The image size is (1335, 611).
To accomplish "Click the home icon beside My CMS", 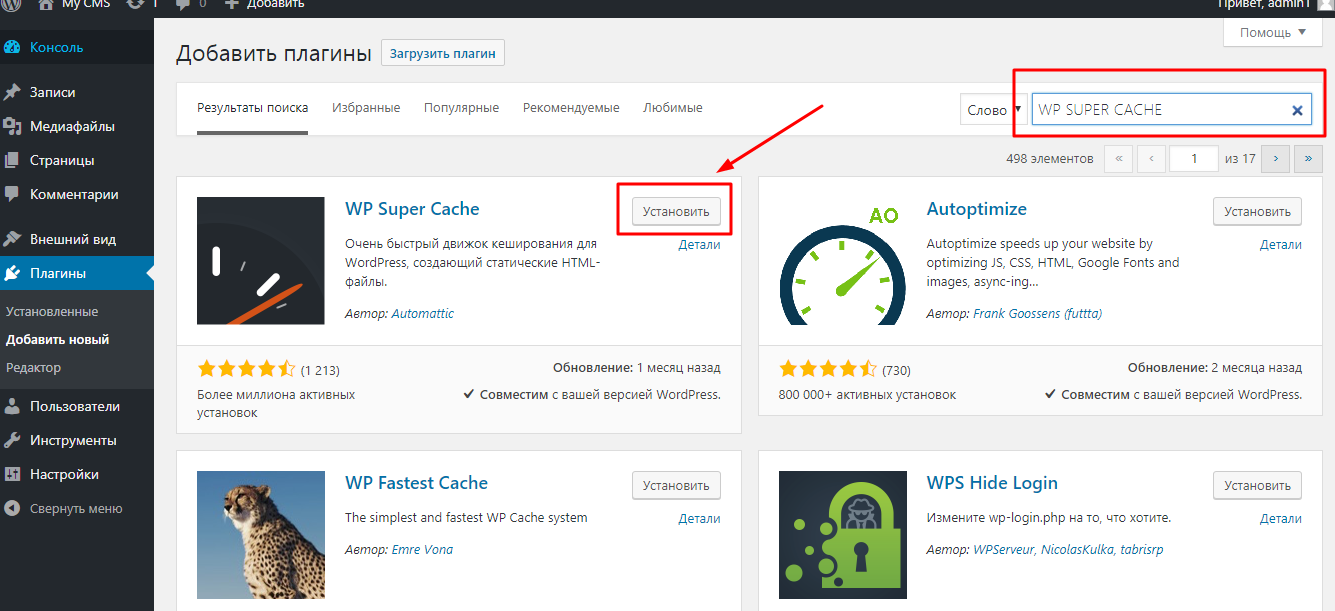I will tap(46, 5).
